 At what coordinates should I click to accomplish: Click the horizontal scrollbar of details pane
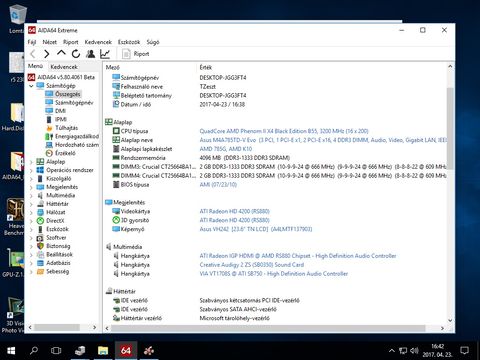click(x=268, y=328)
